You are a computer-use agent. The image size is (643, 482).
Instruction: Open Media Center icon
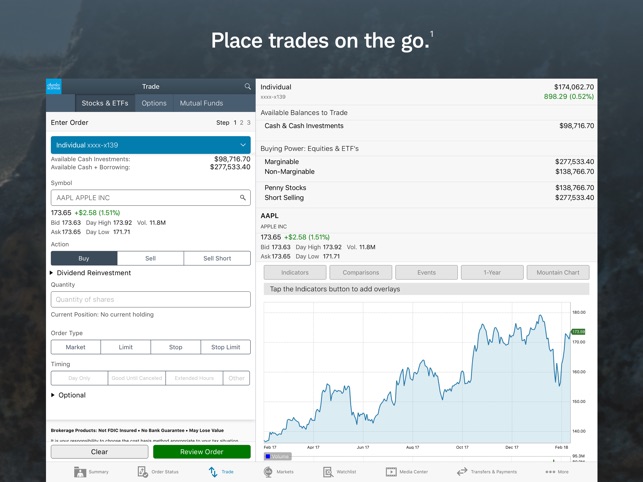(x=391, y=472)
